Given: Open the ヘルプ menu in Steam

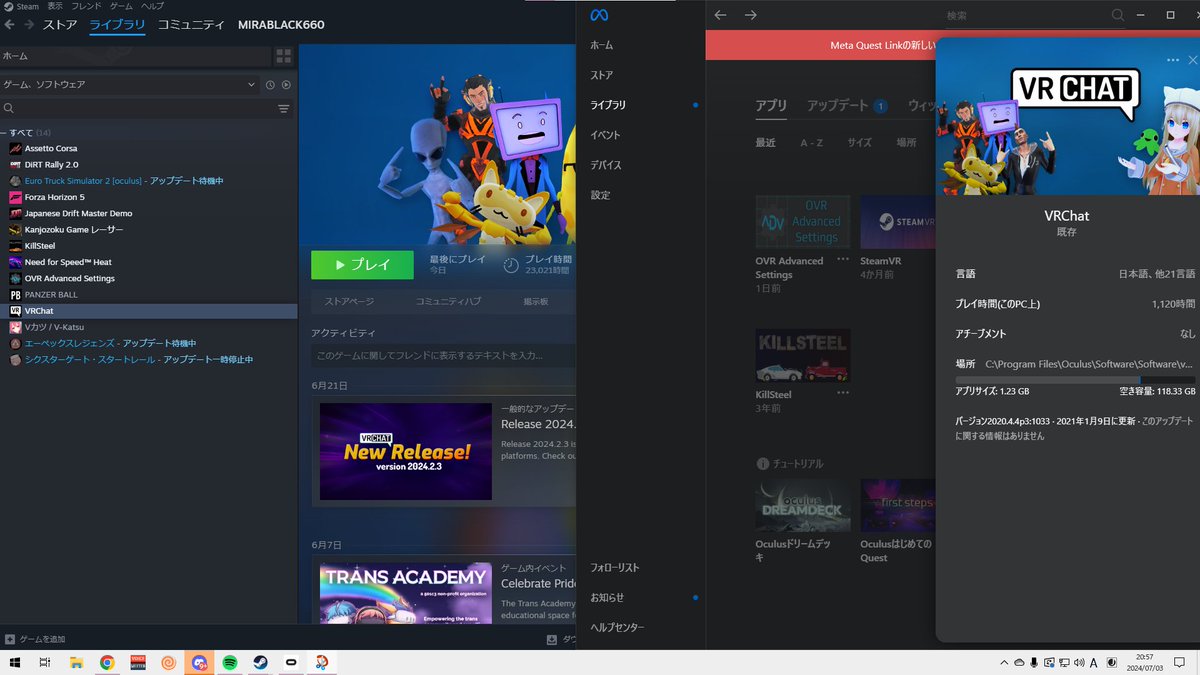Looking at the screenshot, I should point(152,6).
